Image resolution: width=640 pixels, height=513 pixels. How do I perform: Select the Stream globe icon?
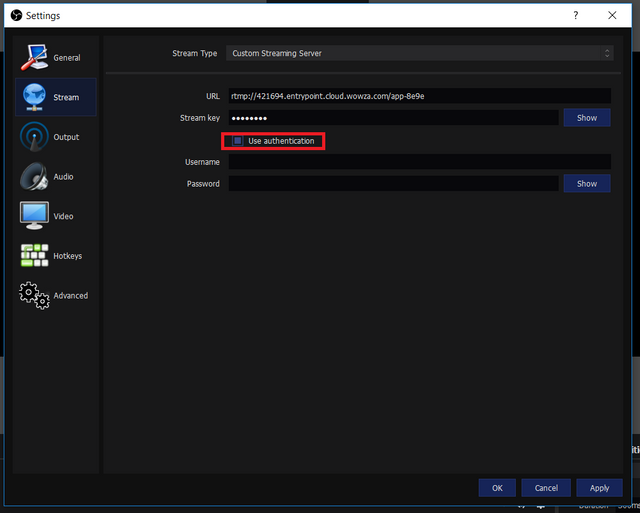coord(34,97)
